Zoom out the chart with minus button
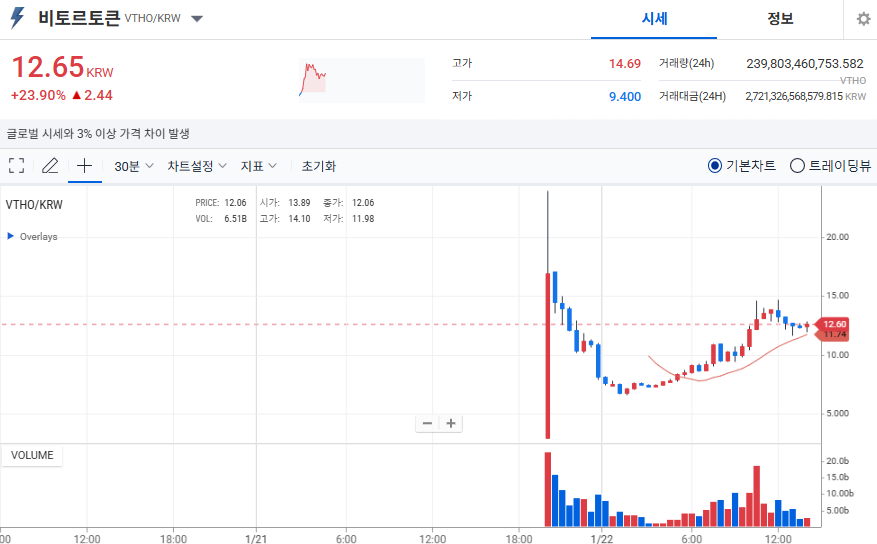877x544 pixels. tap(427, 423)
